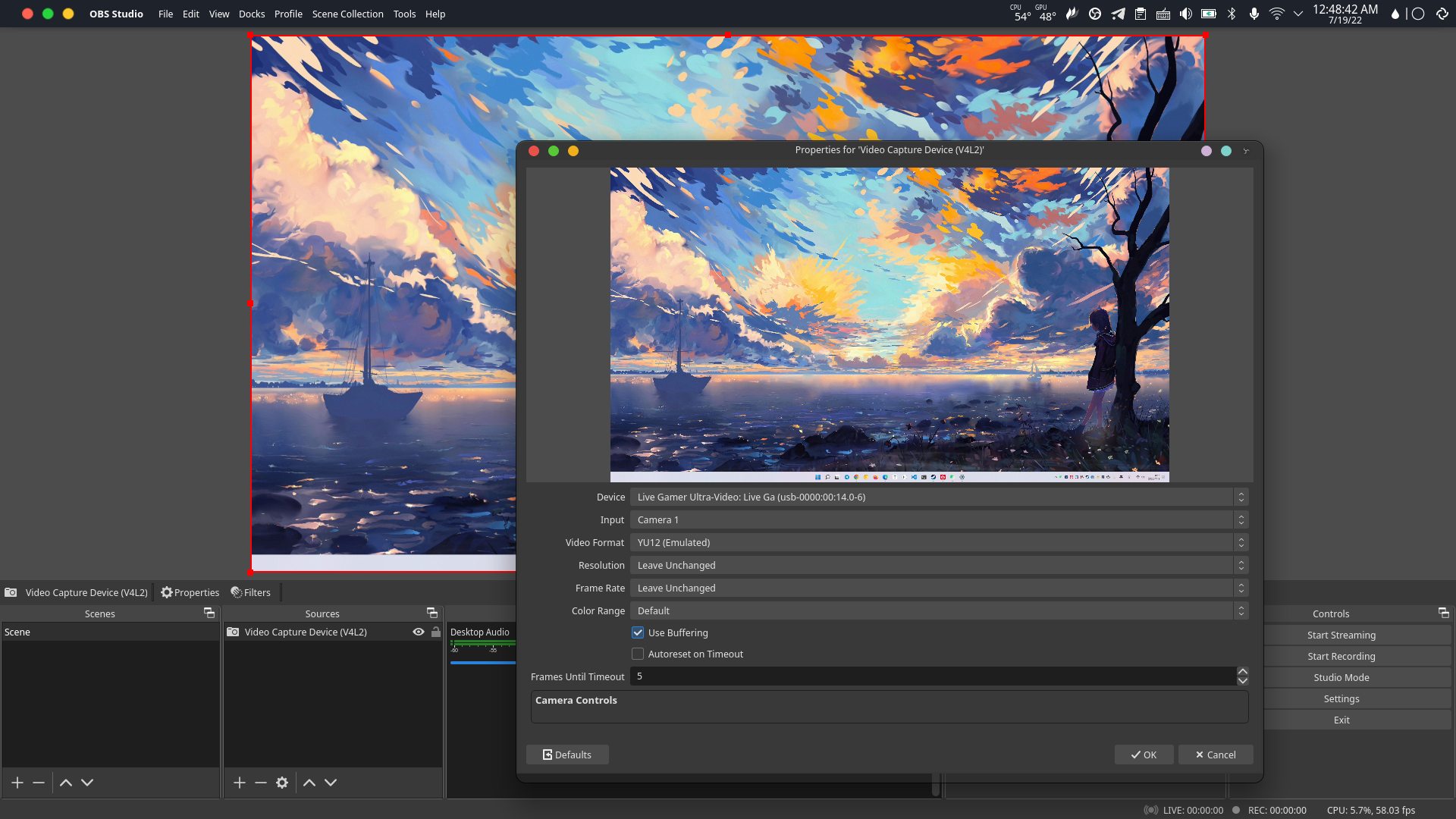1456x819 pixels.
Task: Expand hidden system tray icons with the chevron
Action: point(1298,14)
